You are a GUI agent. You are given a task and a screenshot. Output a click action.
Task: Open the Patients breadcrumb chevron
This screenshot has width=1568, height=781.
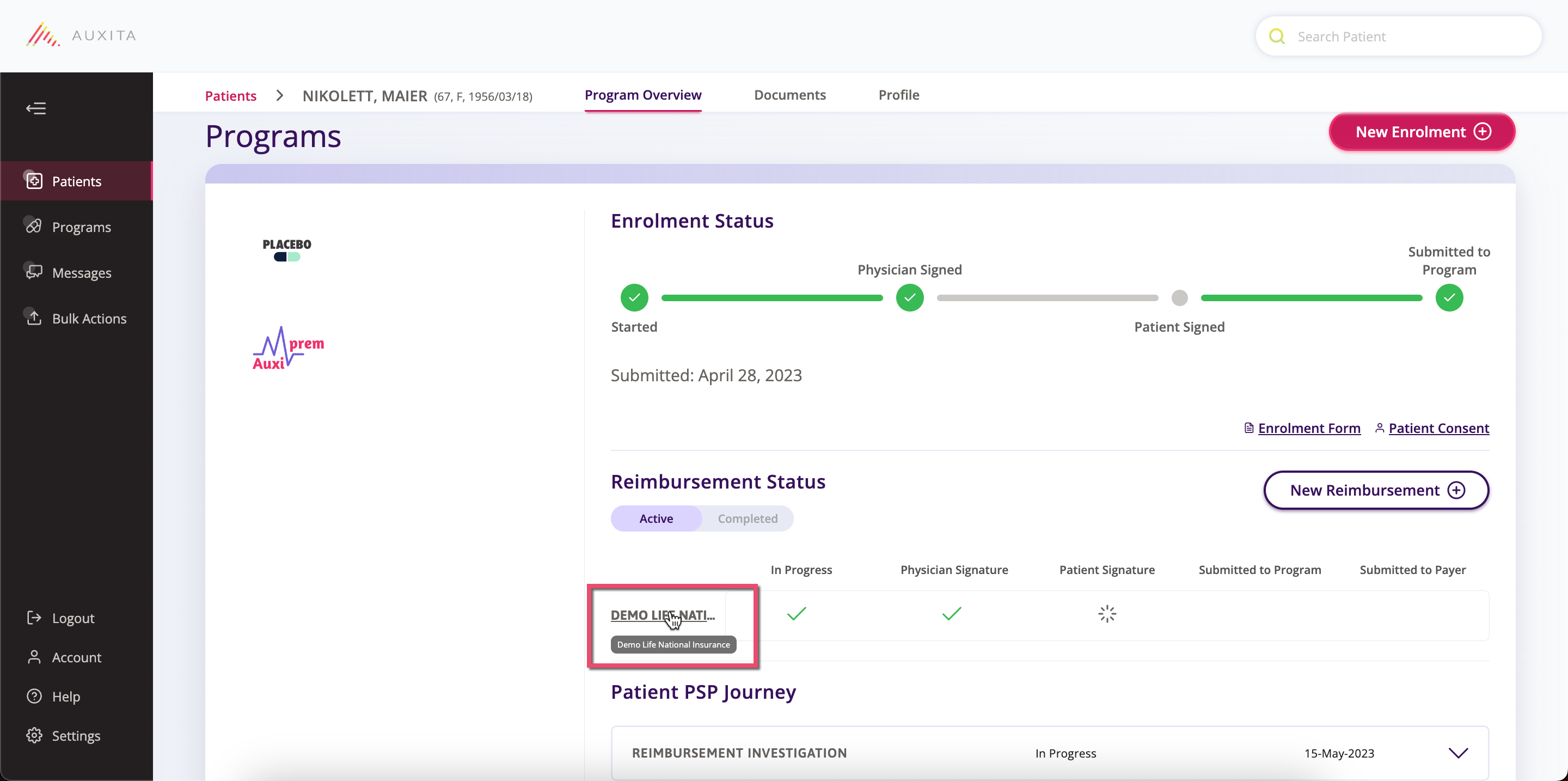click(x=279, y=95)
